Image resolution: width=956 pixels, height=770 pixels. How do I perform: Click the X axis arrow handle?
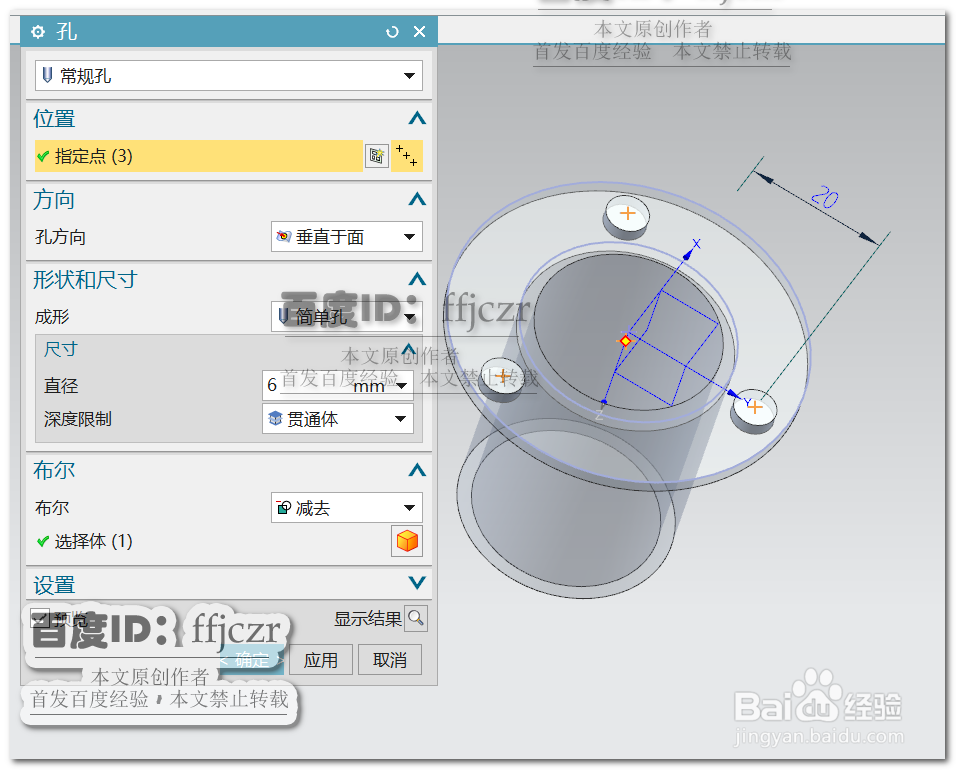[x=688, y=254]
